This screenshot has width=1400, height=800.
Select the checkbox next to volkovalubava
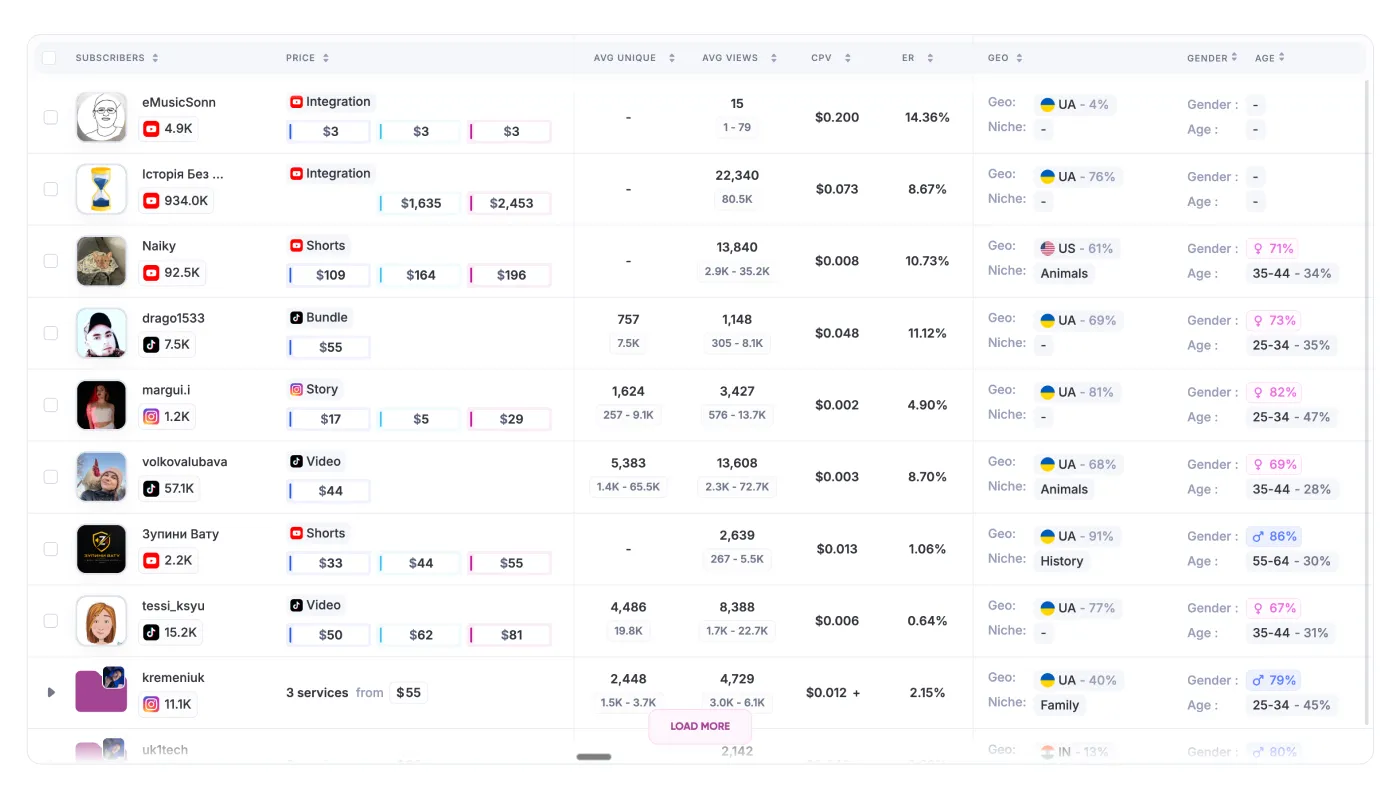[50, 477]
